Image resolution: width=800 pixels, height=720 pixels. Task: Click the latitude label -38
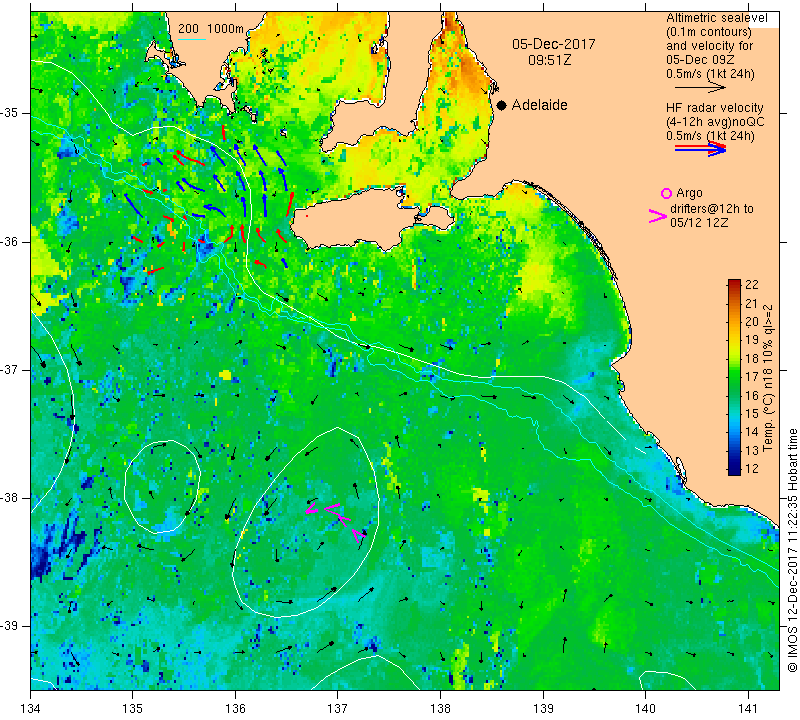(10, 498)
